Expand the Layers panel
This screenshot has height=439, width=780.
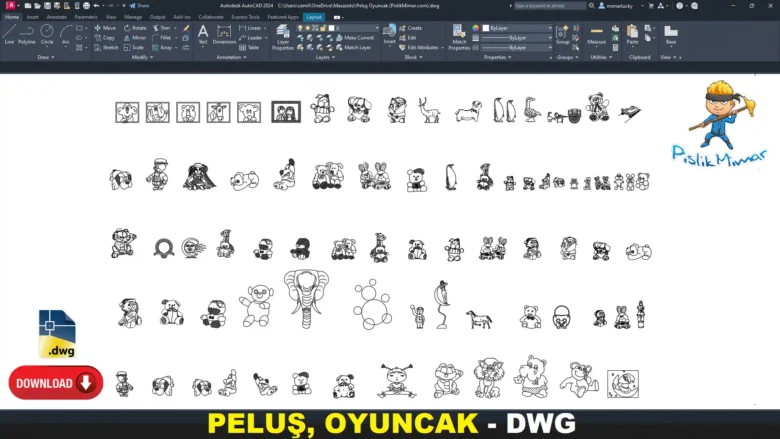[325, 58]
